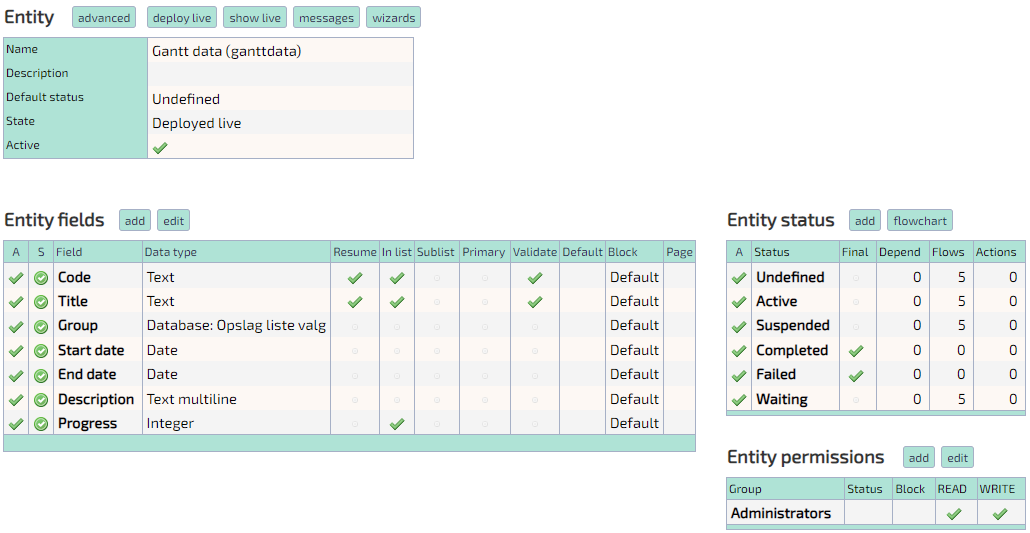Select the Administrators permission group
This screenshot has height=533, width=1030.
[x=780, y=514]
